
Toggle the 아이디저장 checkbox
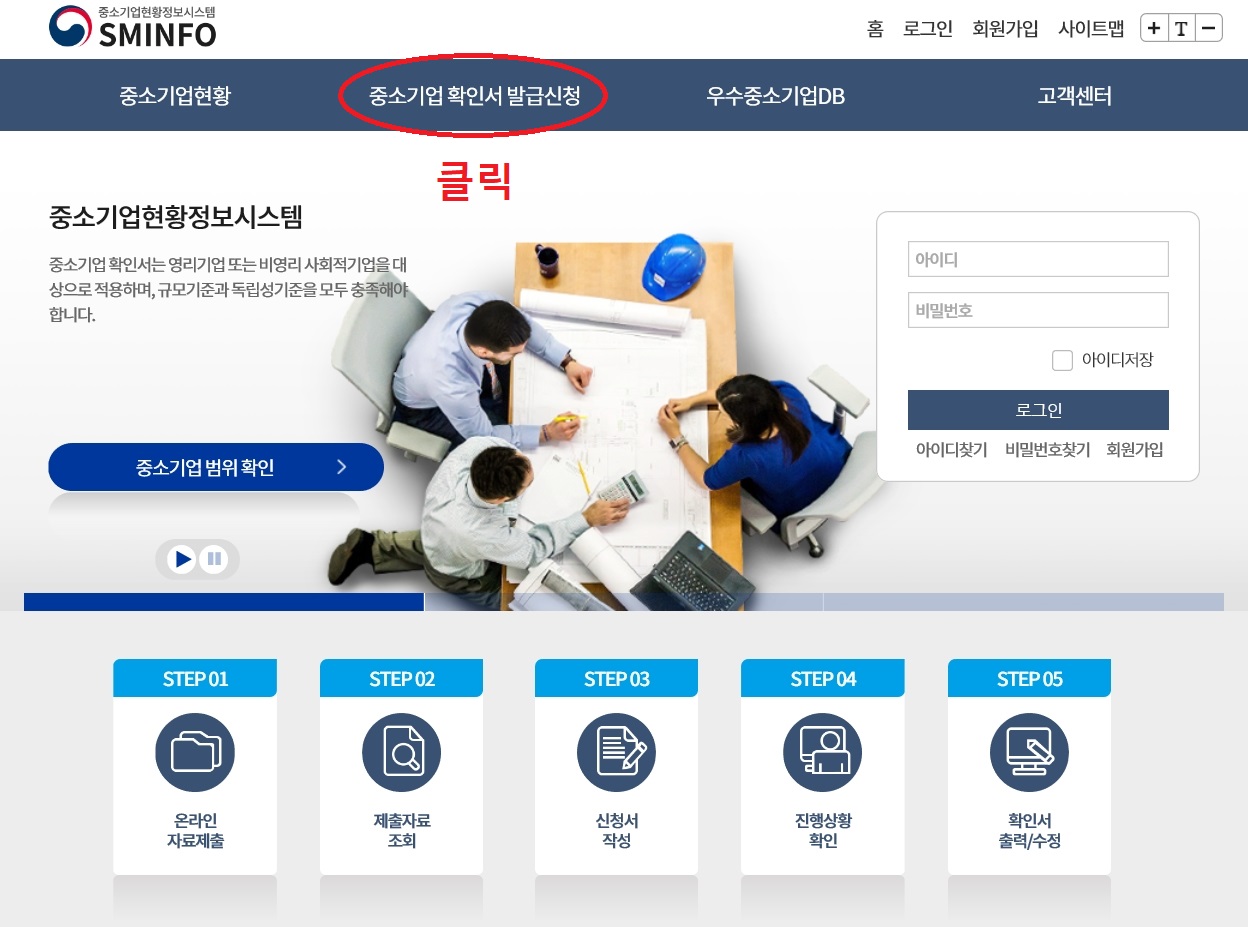coord(1062,360)
